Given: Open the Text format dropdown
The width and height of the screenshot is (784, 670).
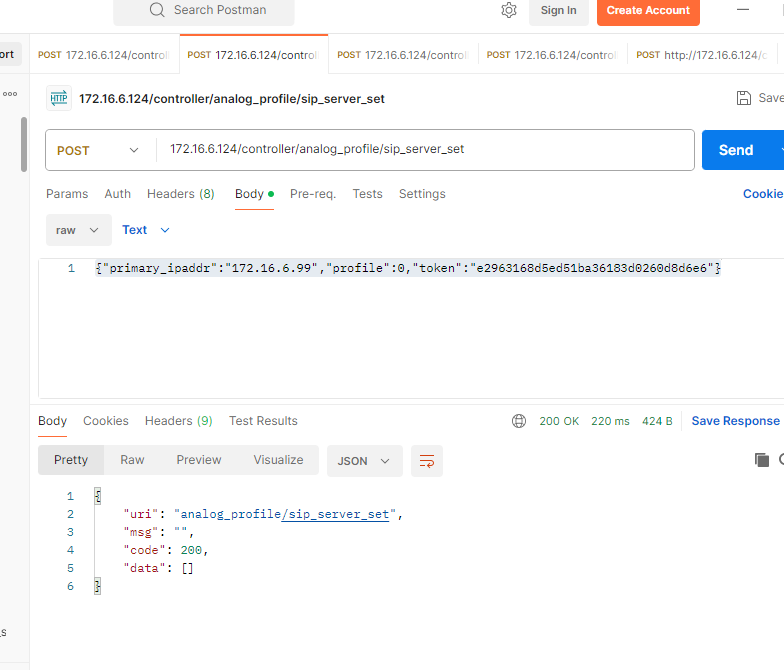Looking at the screenshot, I should tap(146, 230).
